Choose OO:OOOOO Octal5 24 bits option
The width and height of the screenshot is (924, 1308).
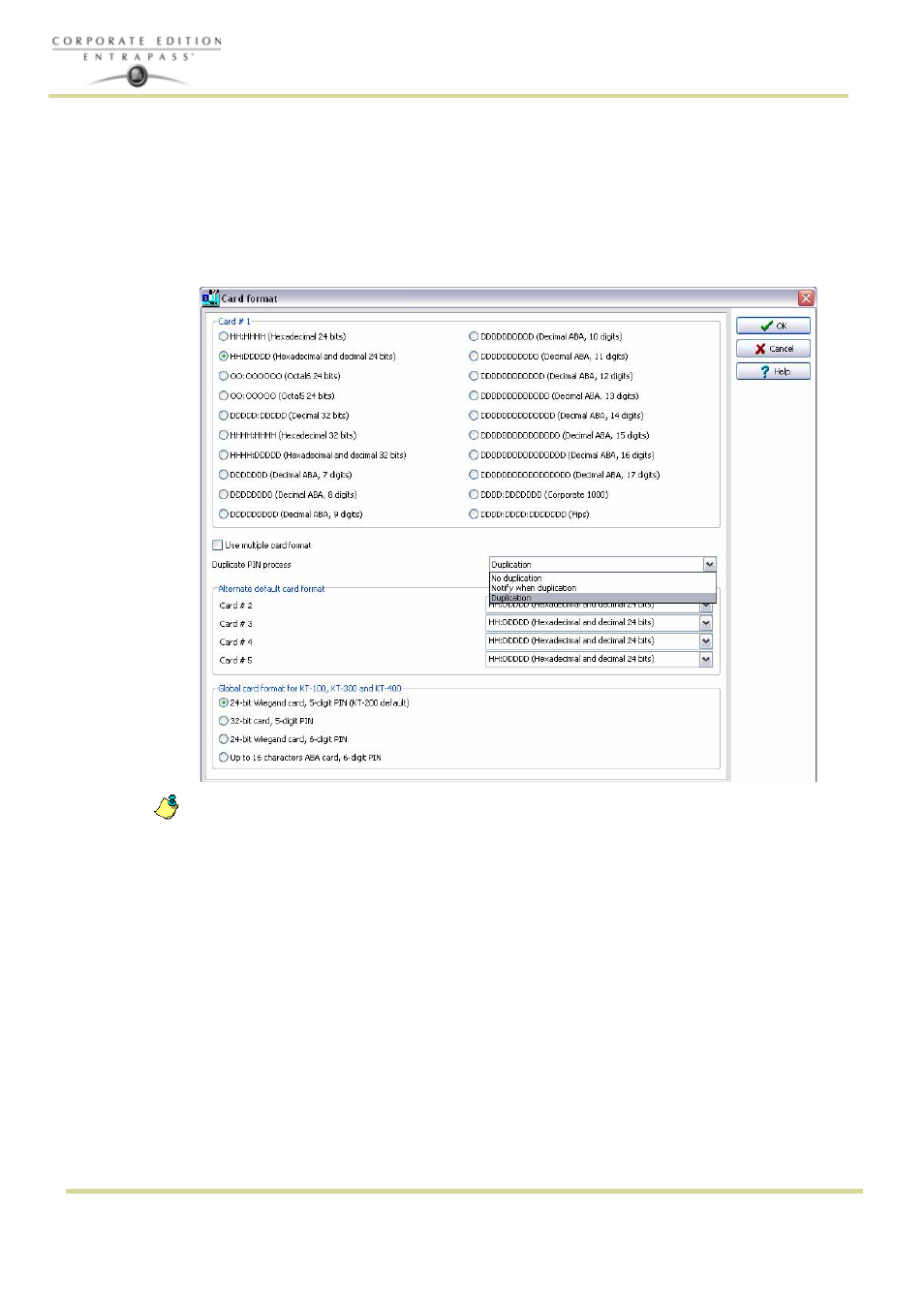click(224, 396)
